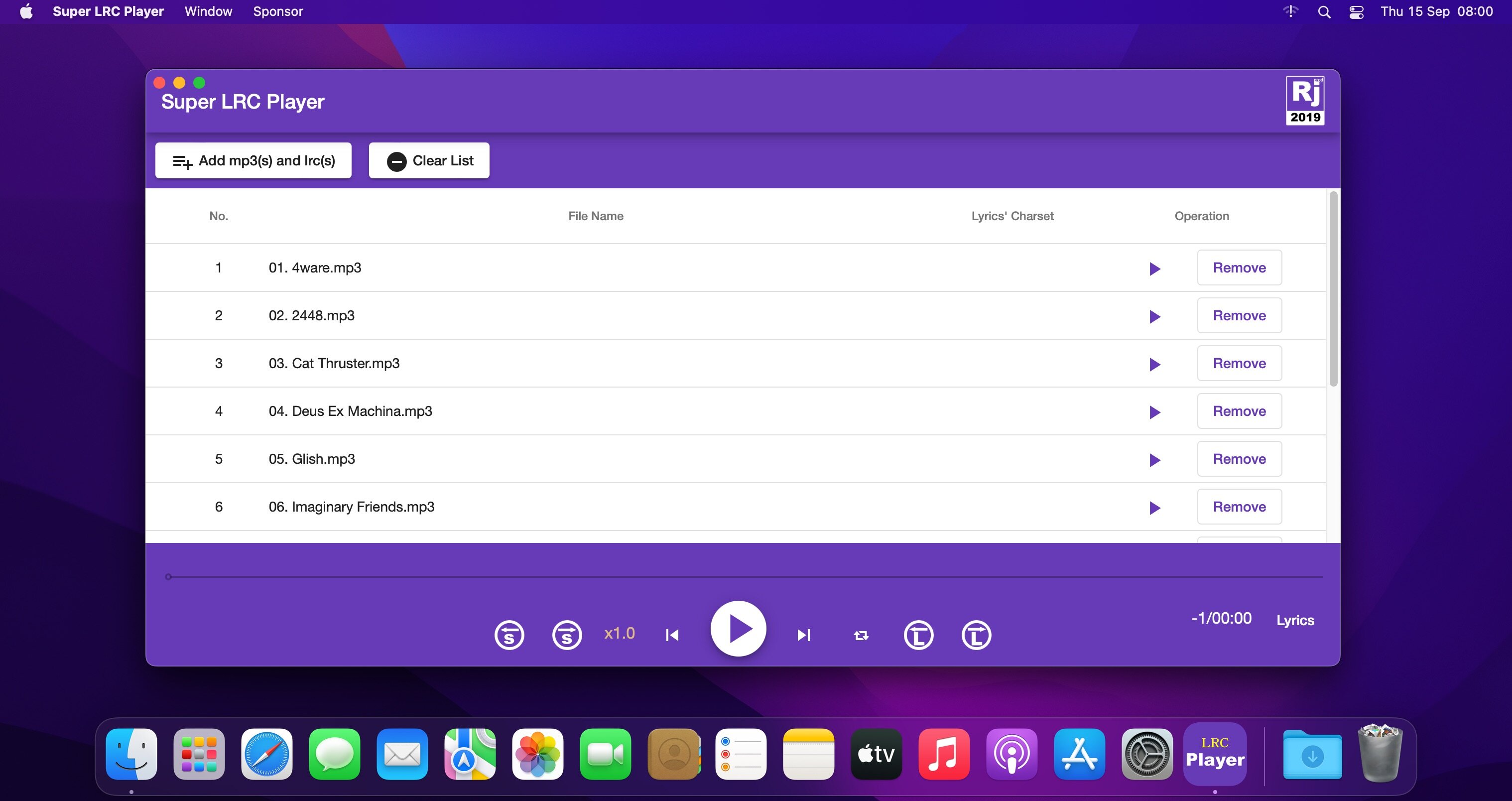Play 03. Cat Thruster.mp3 with its arrow

[x=1154, y=364]
